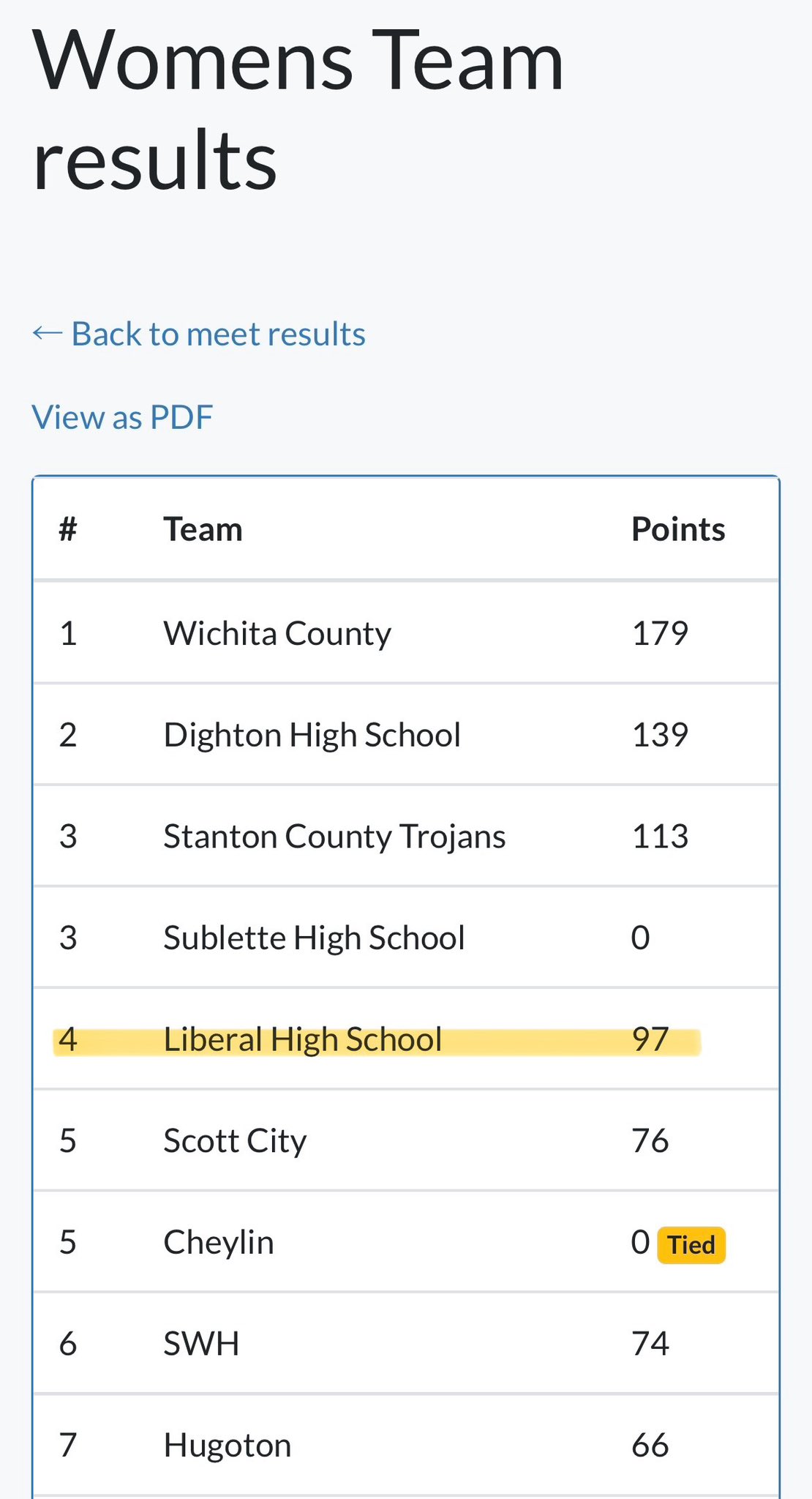Click the Hugoton team name
Screen dimensions: 812x1499
(228, 1446)
